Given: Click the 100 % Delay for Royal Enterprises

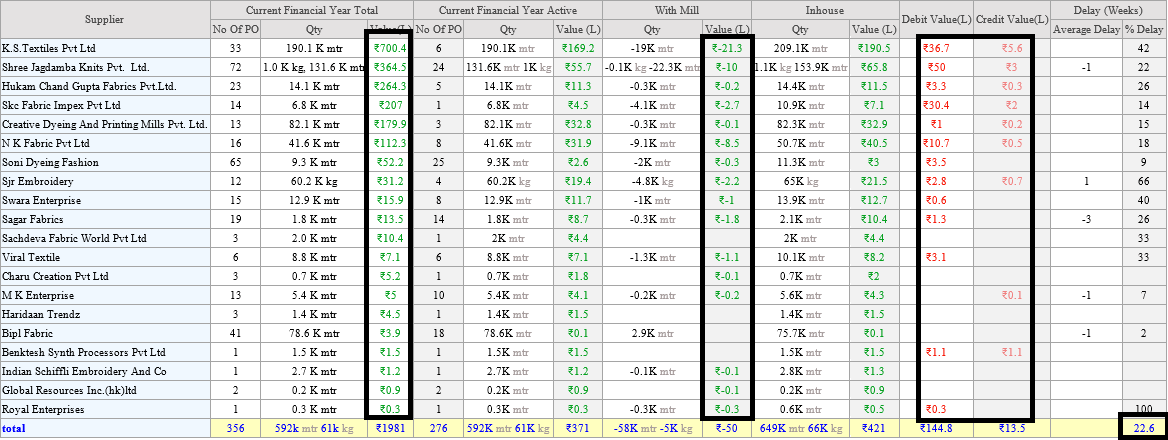Looking at the screenshot, I should (x=1145, y=409).
